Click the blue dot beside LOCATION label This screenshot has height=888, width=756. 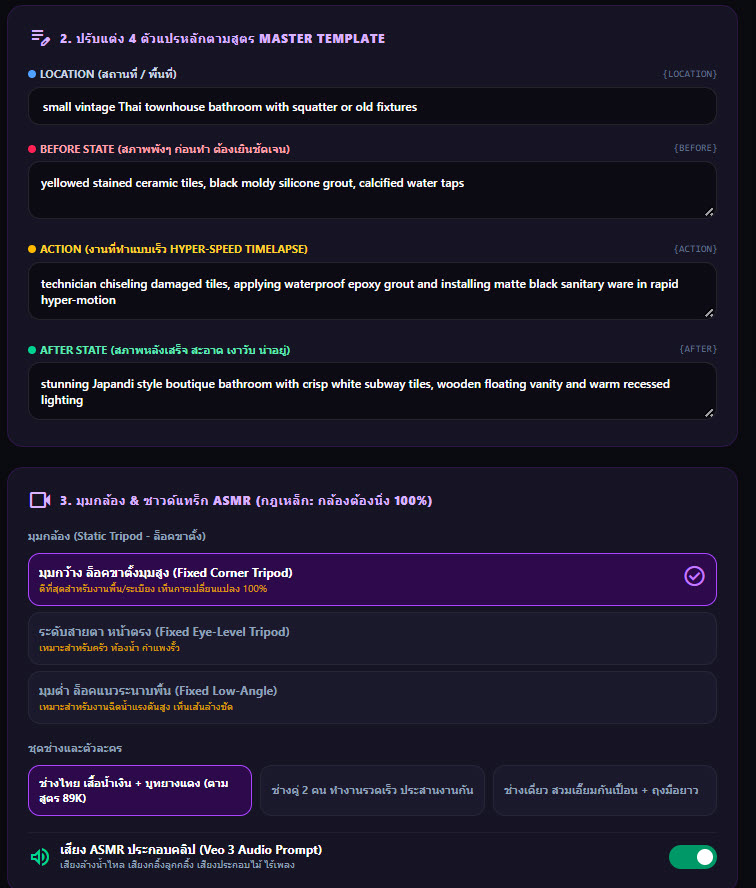(x=32, y=74)
